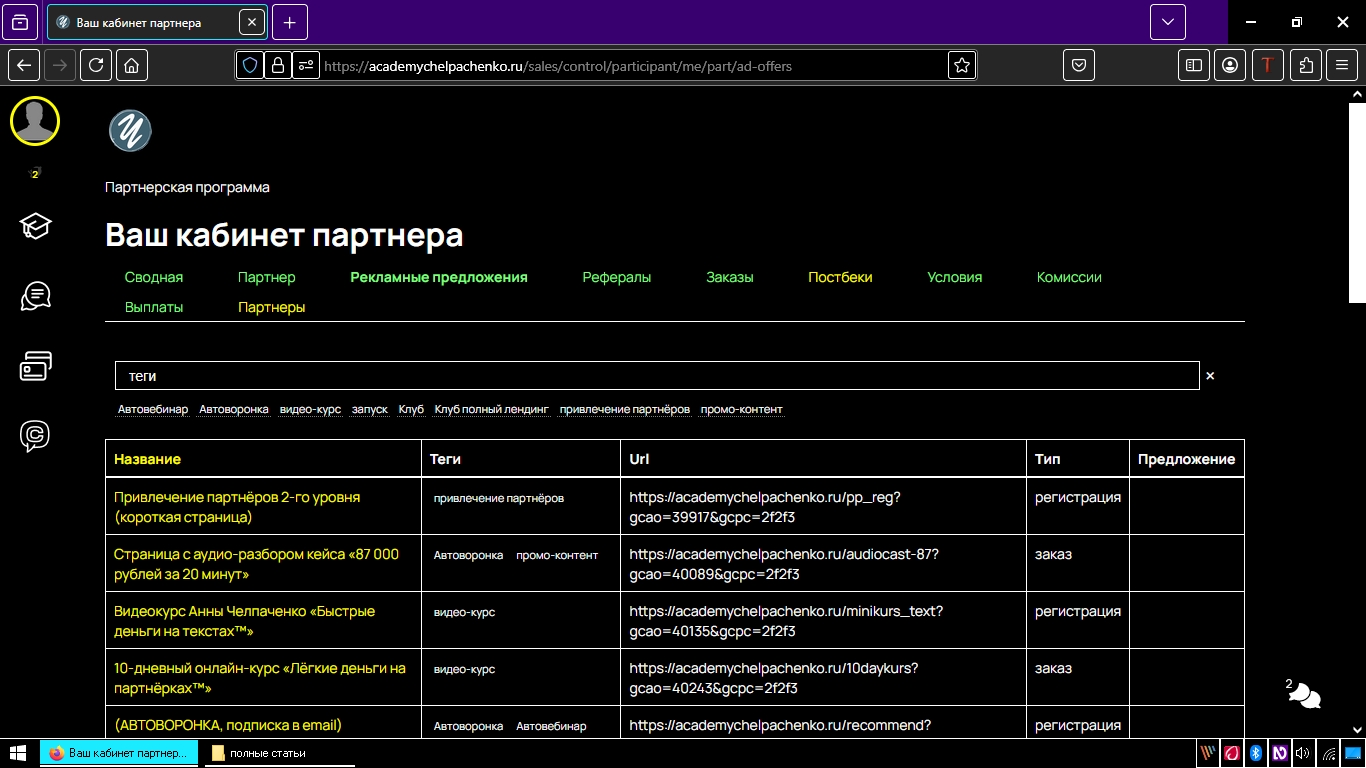
Task: Open the Wi-Fi network tray icon
Action: coord(1328,753)
